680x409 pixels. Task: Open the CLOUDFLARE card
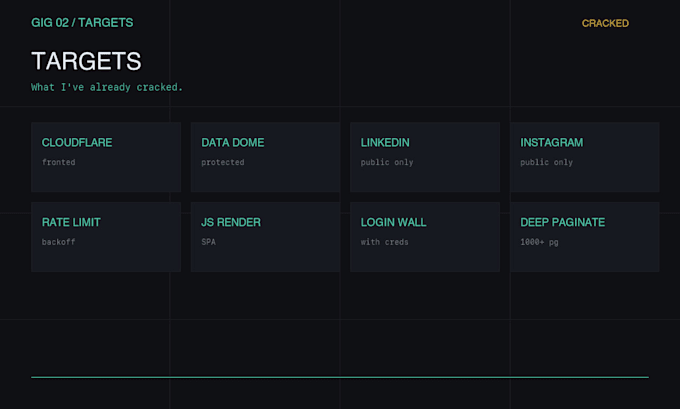(106, 157)
